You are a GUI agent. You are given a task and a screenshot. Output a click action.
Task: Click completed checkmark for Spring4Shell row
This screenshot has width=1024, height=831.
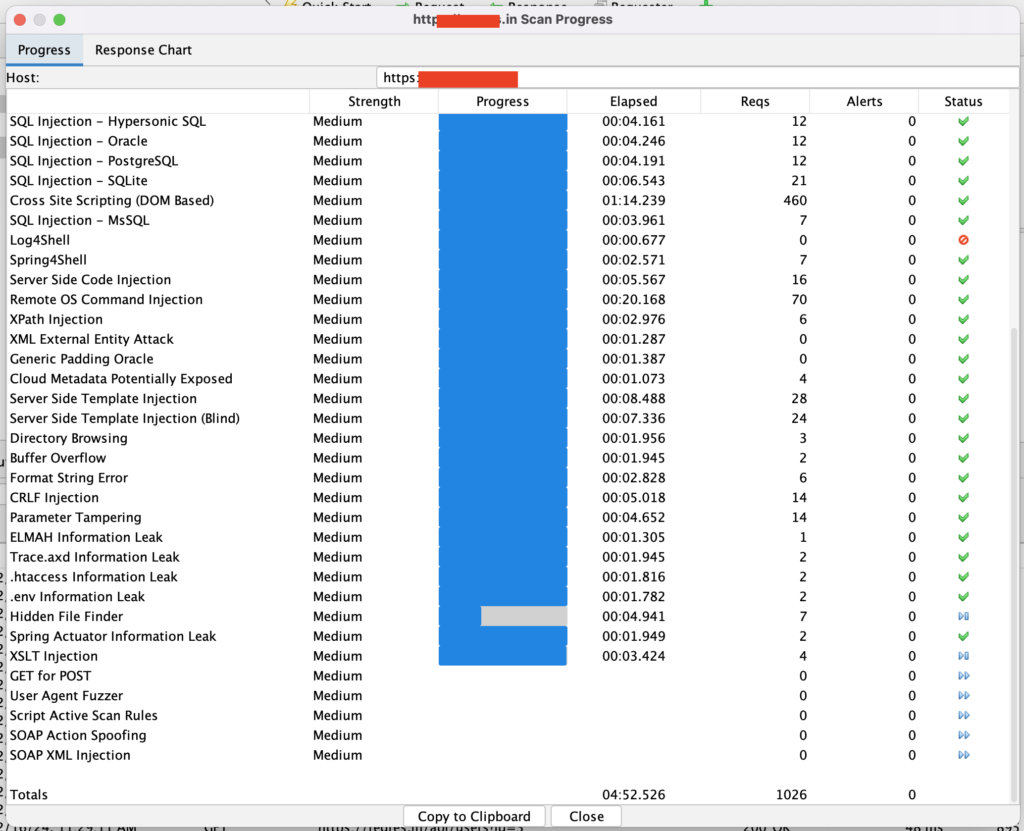point(963,260)
